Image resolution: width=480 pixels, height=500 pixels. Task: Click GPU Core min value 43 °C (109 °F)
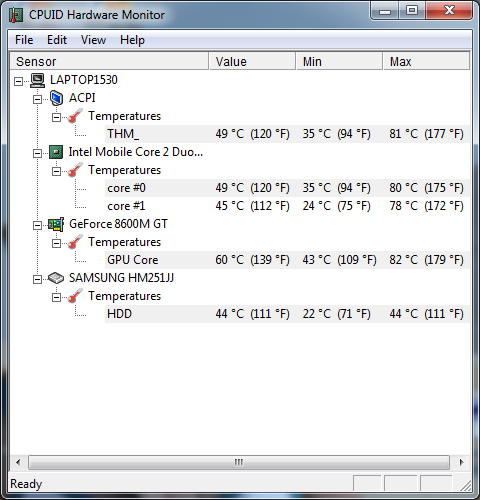click(339, 260)
